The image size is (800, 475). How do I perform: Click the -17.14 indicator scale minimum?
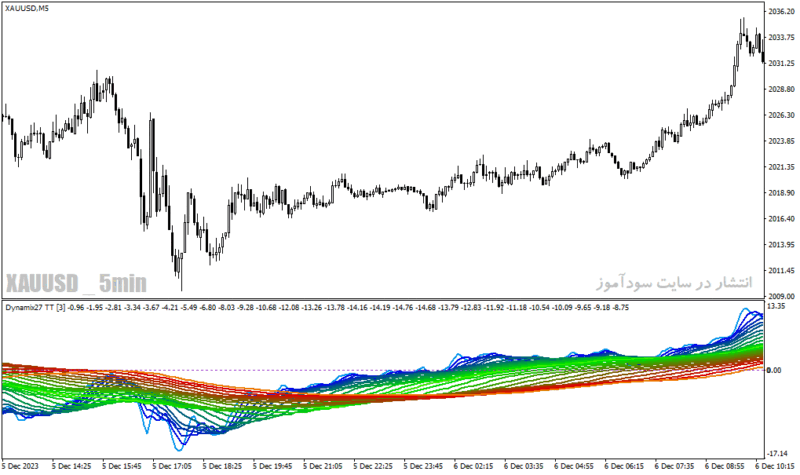(x=777, y=453)
